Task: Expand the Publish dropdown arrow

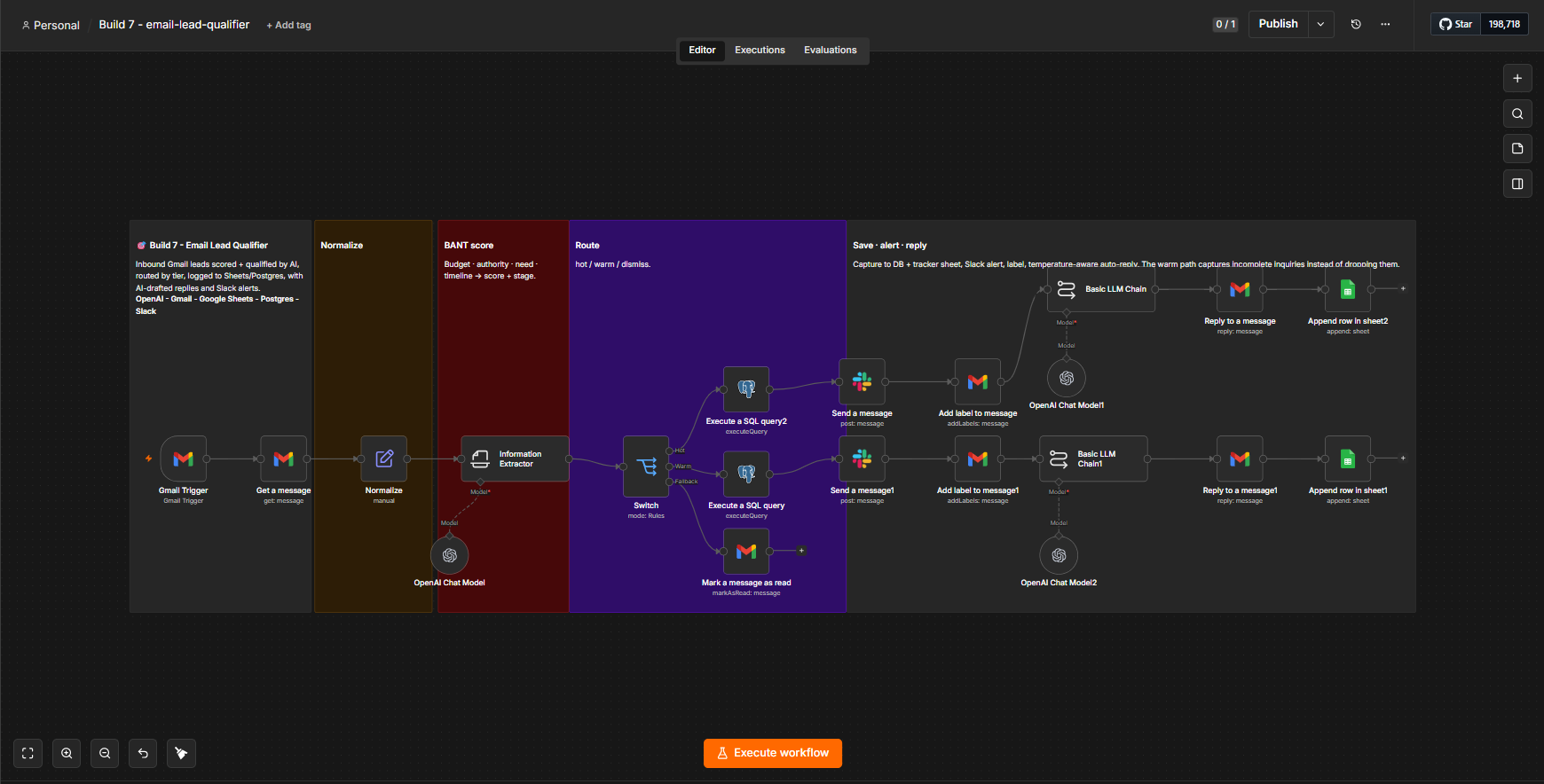Action: coord(1320,25)
